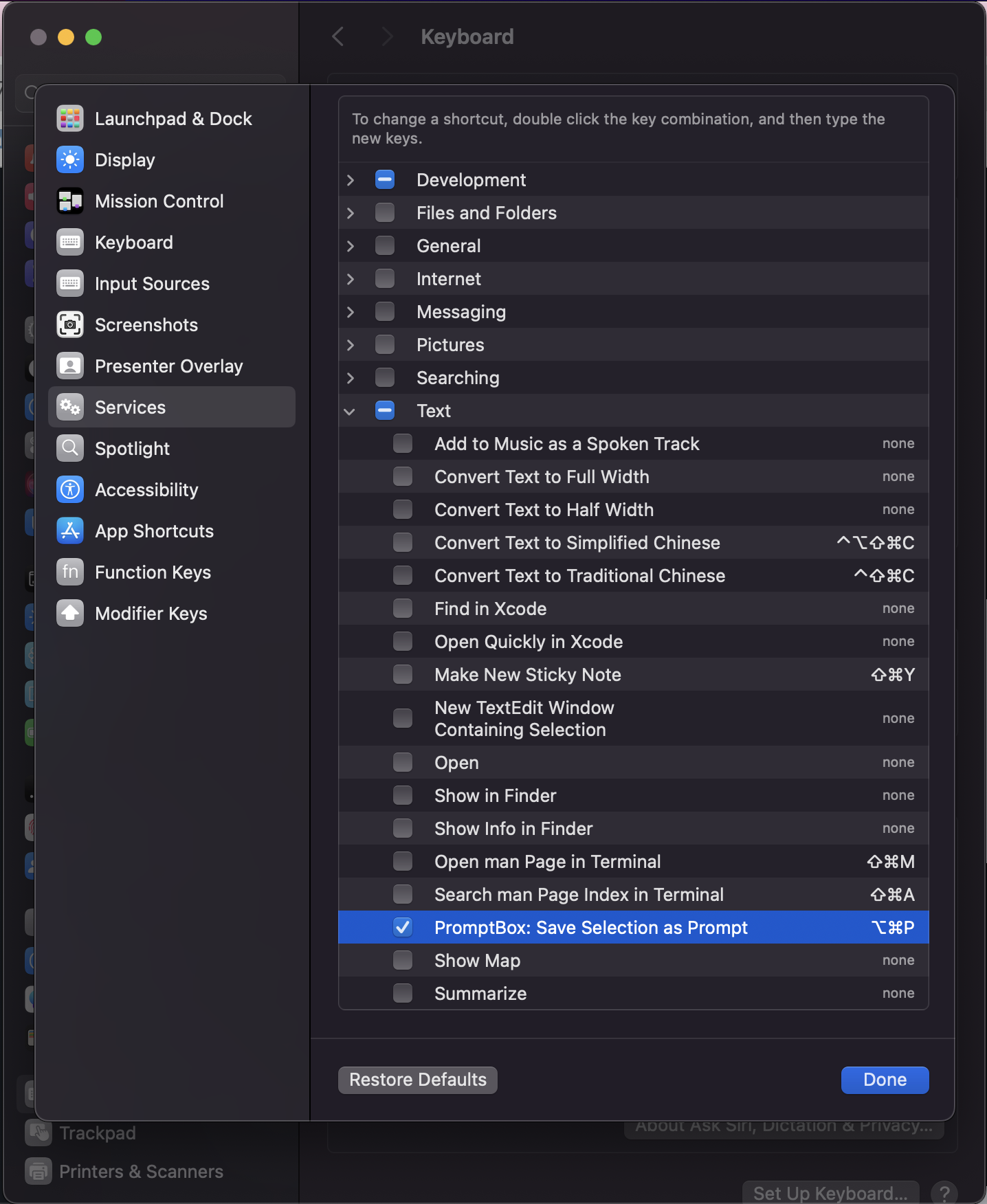987x1204 pixels.
Task: Click the Services gears icon
Action: pos(70,407)
